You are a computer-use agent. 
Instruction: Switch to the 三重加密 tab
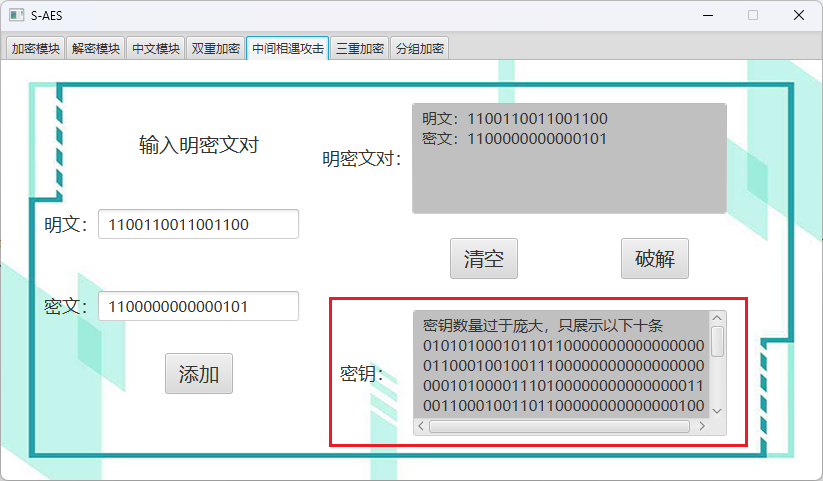coord(360,48)
